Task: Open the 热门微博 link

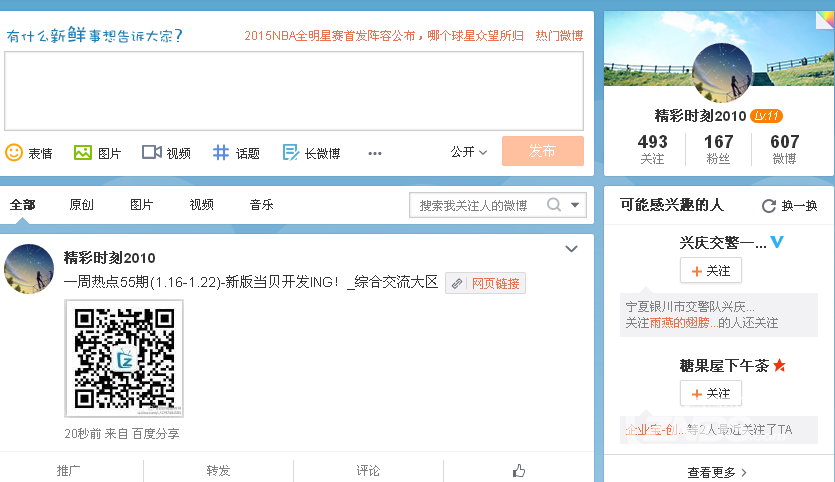Action: pyautogui.click(x=559, y=36)
